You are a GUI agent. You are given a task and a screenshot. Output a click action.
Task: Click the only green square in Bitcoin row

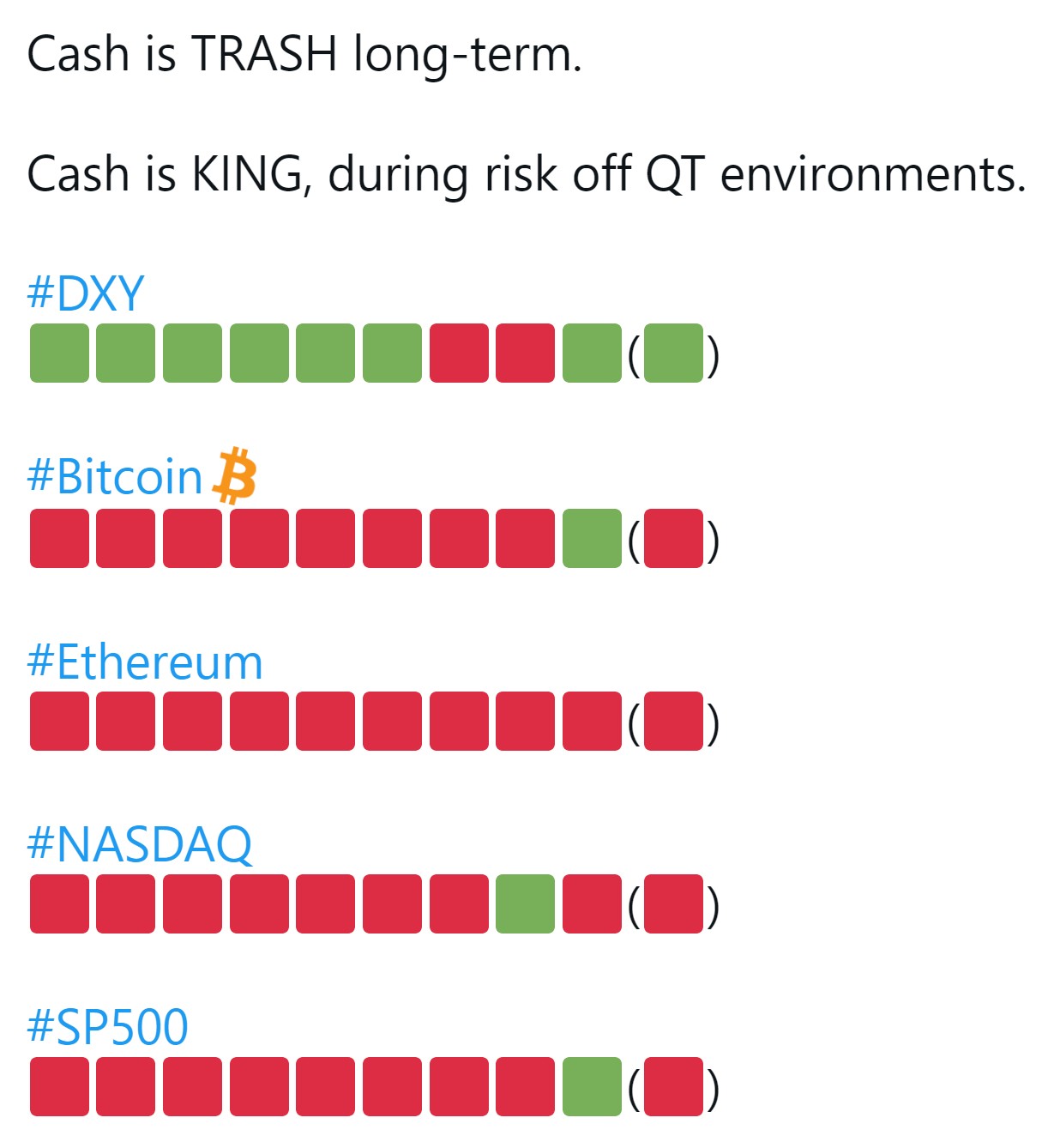click(x=592, y=538)
